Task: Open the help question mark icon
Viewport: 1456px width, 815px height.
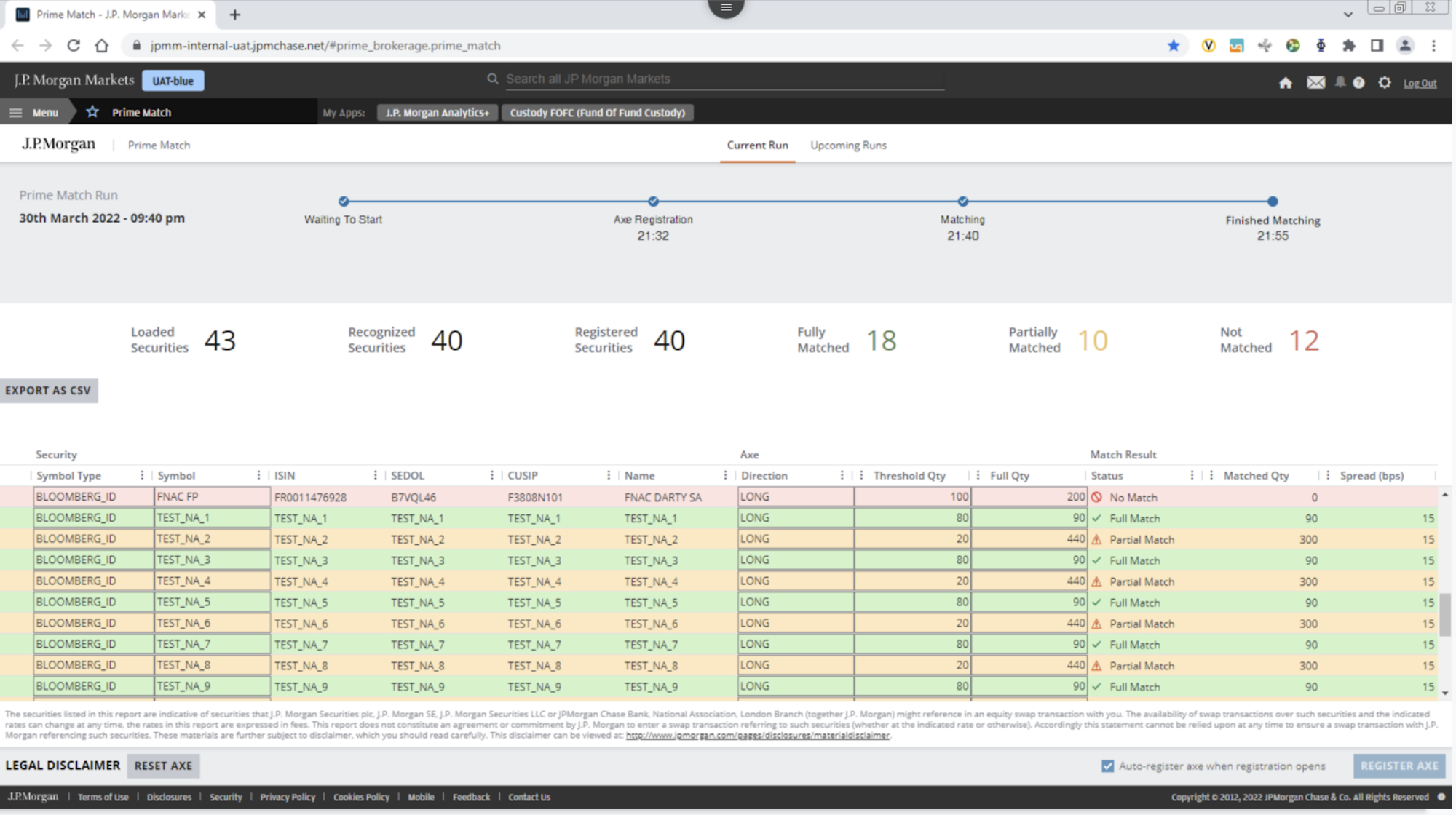Action: tap(1358, 83)
